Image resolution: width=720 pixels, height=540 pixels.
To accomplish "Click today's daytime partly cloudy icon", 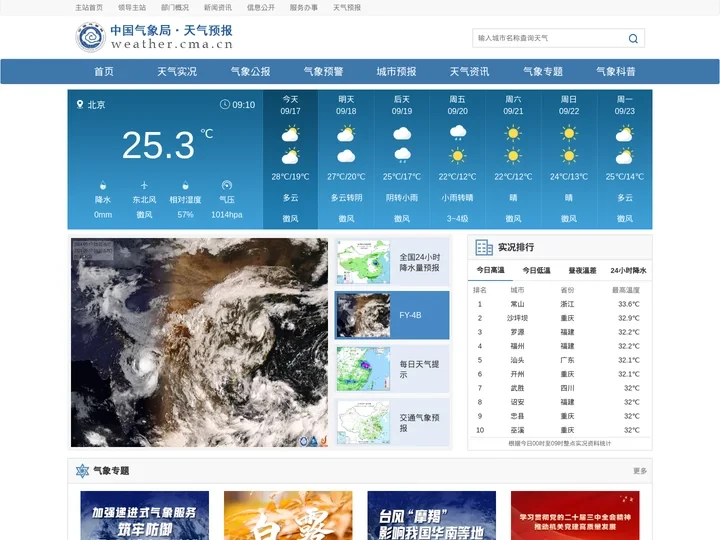I will [x=290, y=134].
